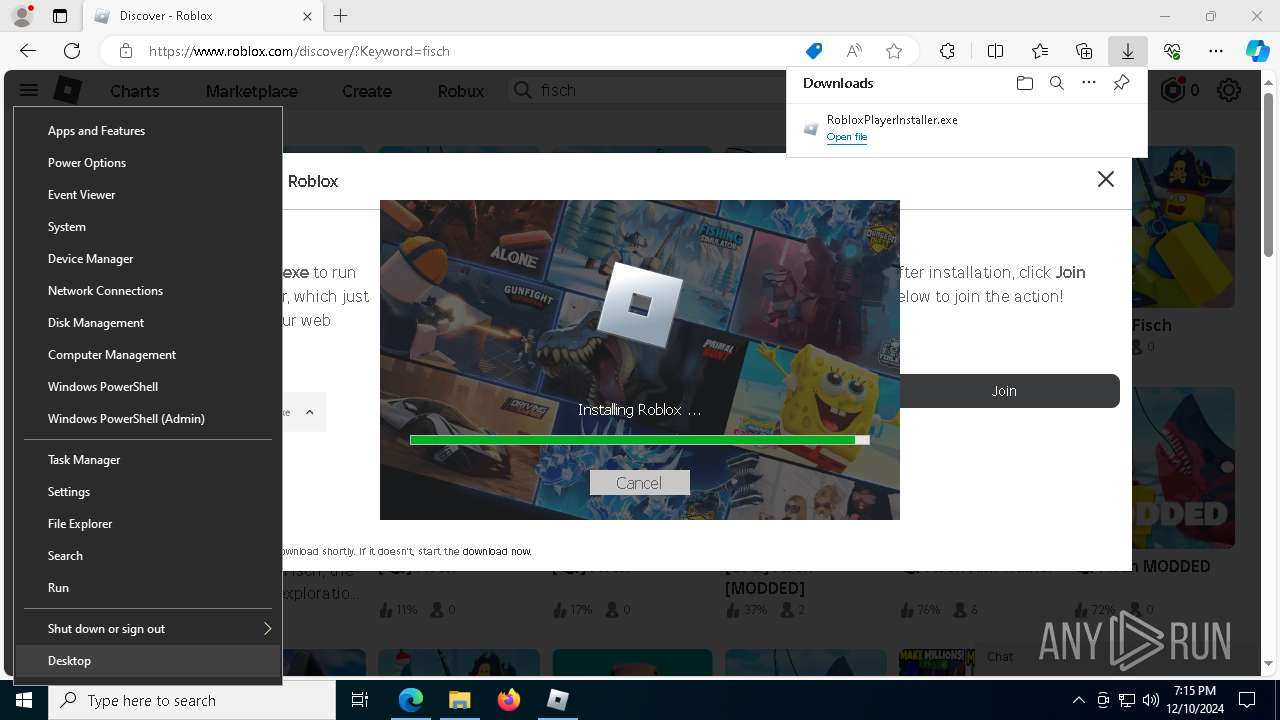Open Roblox Robux nav link
This screenshot has width=1280, height=720.
460,91
